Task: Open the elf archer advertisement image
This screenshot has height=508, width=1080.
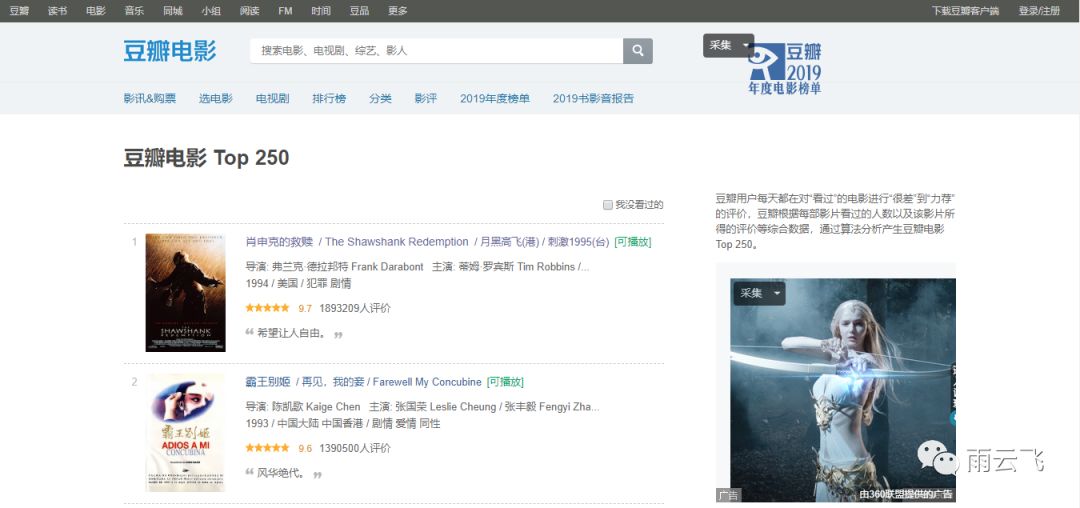Action: (842, 390)
